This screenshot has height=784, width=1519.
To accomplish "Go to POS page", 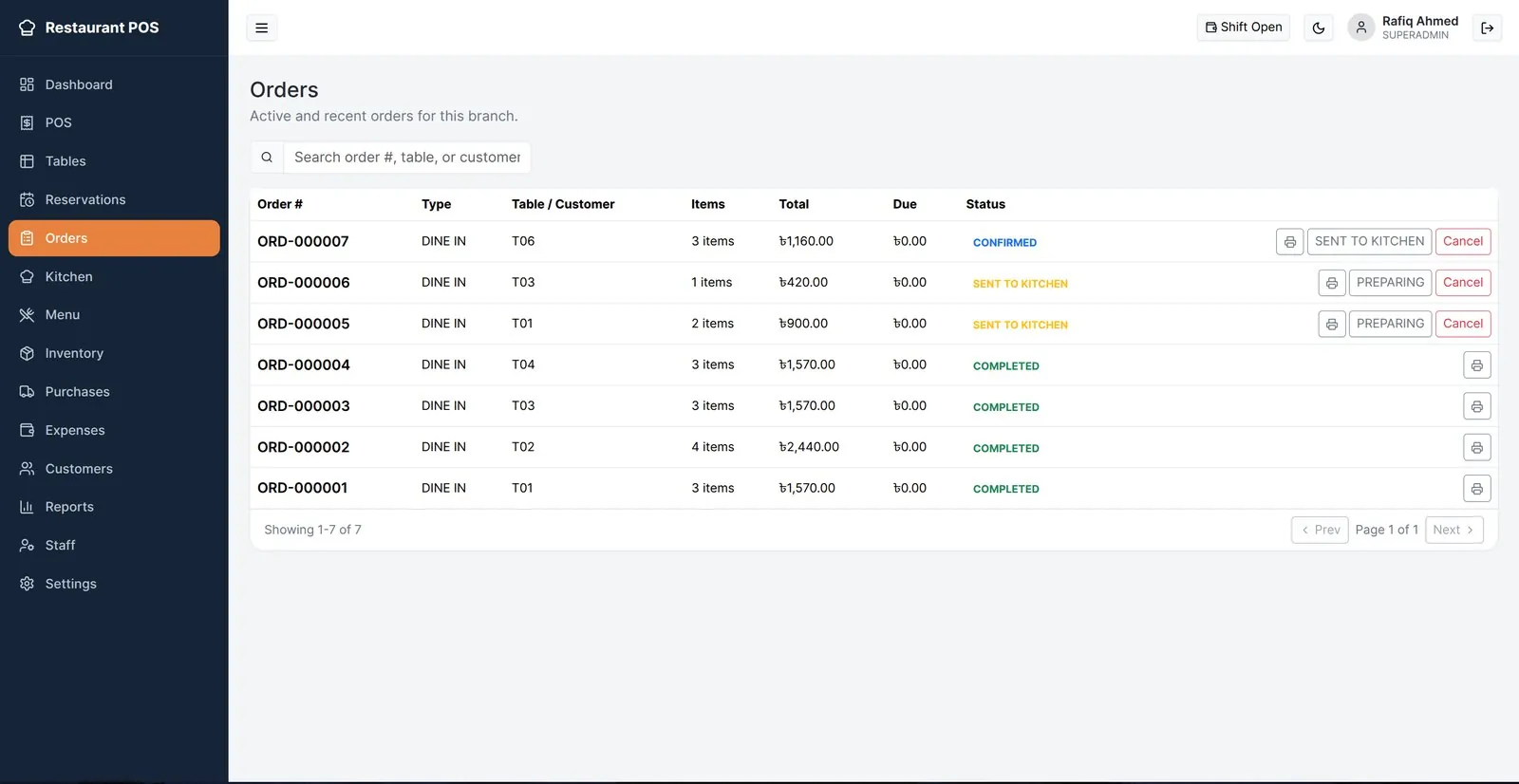I will (x=114, y=122).
